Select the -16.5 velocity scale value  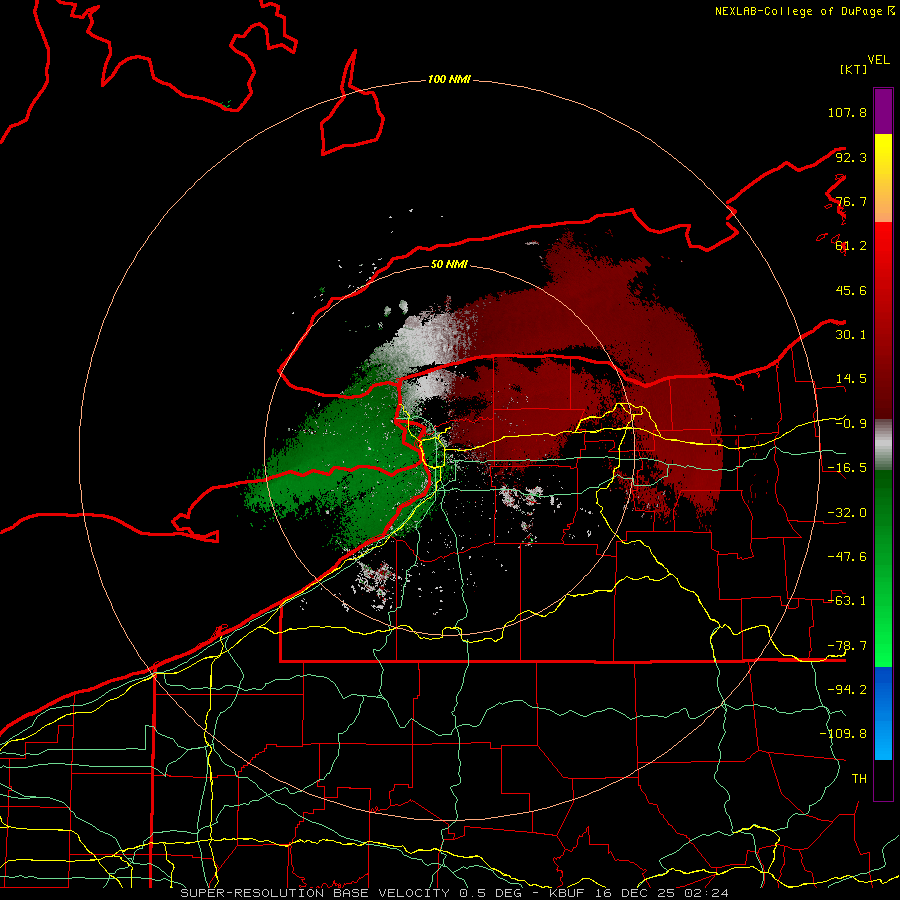pos(847,468)
